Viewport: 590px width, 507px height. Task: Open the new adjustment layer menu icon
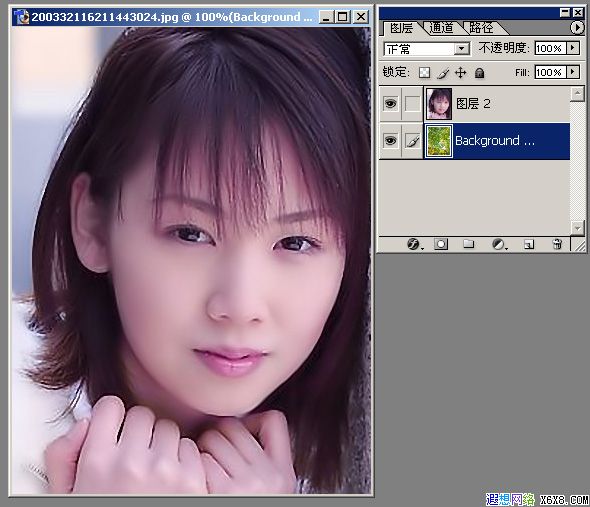[x=499, y=244]
